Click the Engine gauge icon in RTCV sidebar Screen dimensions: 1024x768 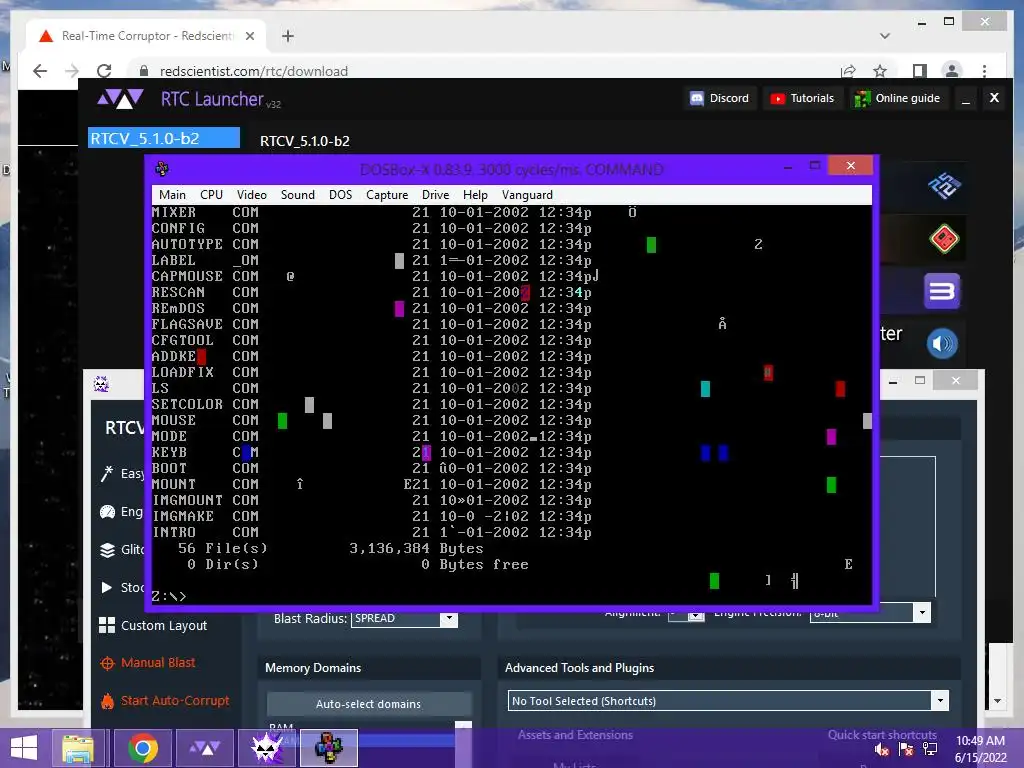pyautogui.click(x=107, y=512)
